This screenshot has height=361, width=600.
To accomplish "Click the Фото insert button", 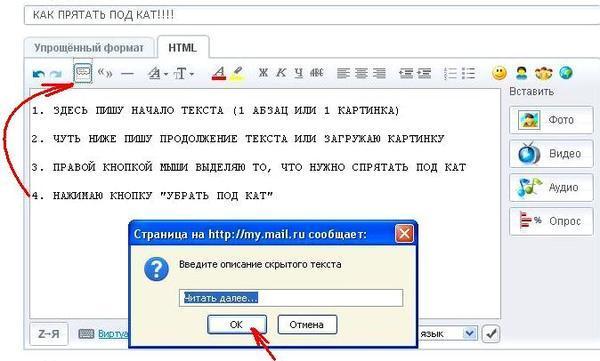I will pos(551,120).
